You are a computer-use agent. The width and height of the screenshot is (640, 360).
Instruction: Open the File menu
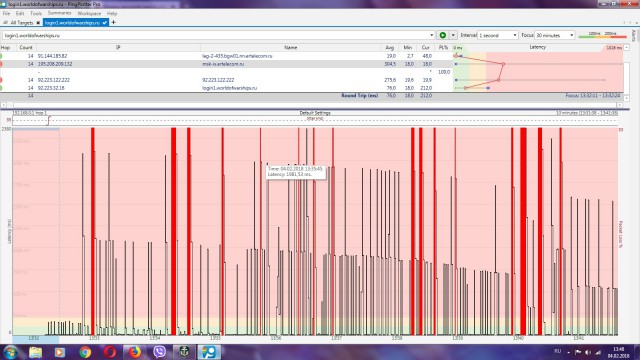6,13
